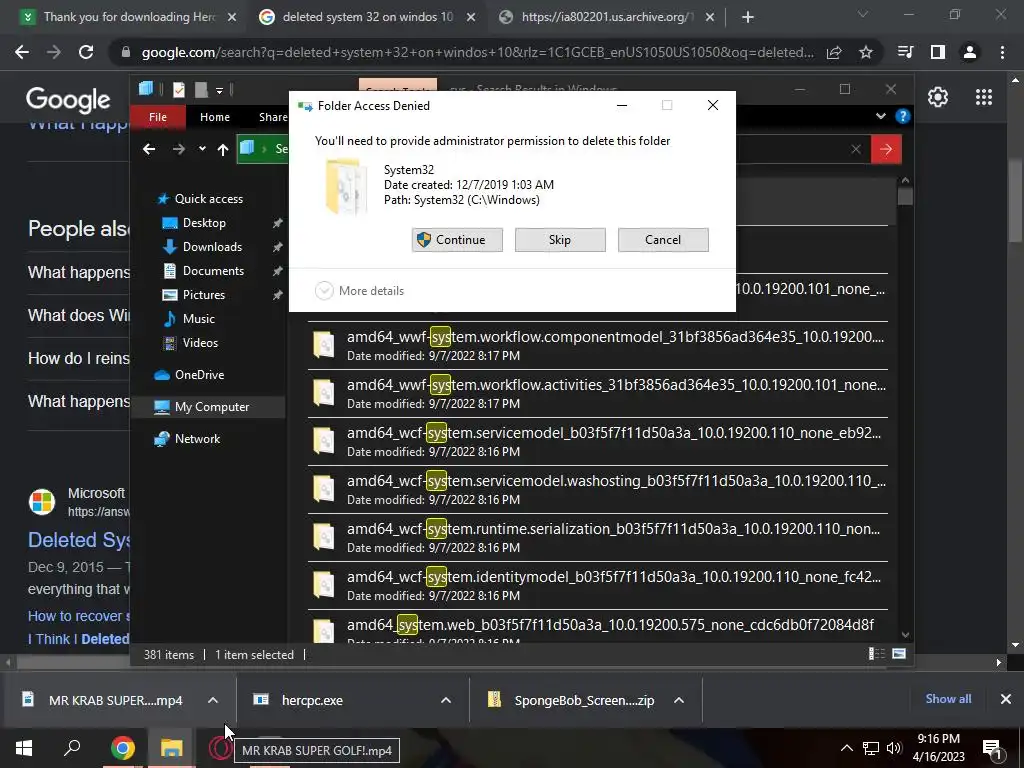Select amd64_wcf-system.runtime.serialization result
The width and height of the screenshot is (1024, 768).
coord(598,537)
